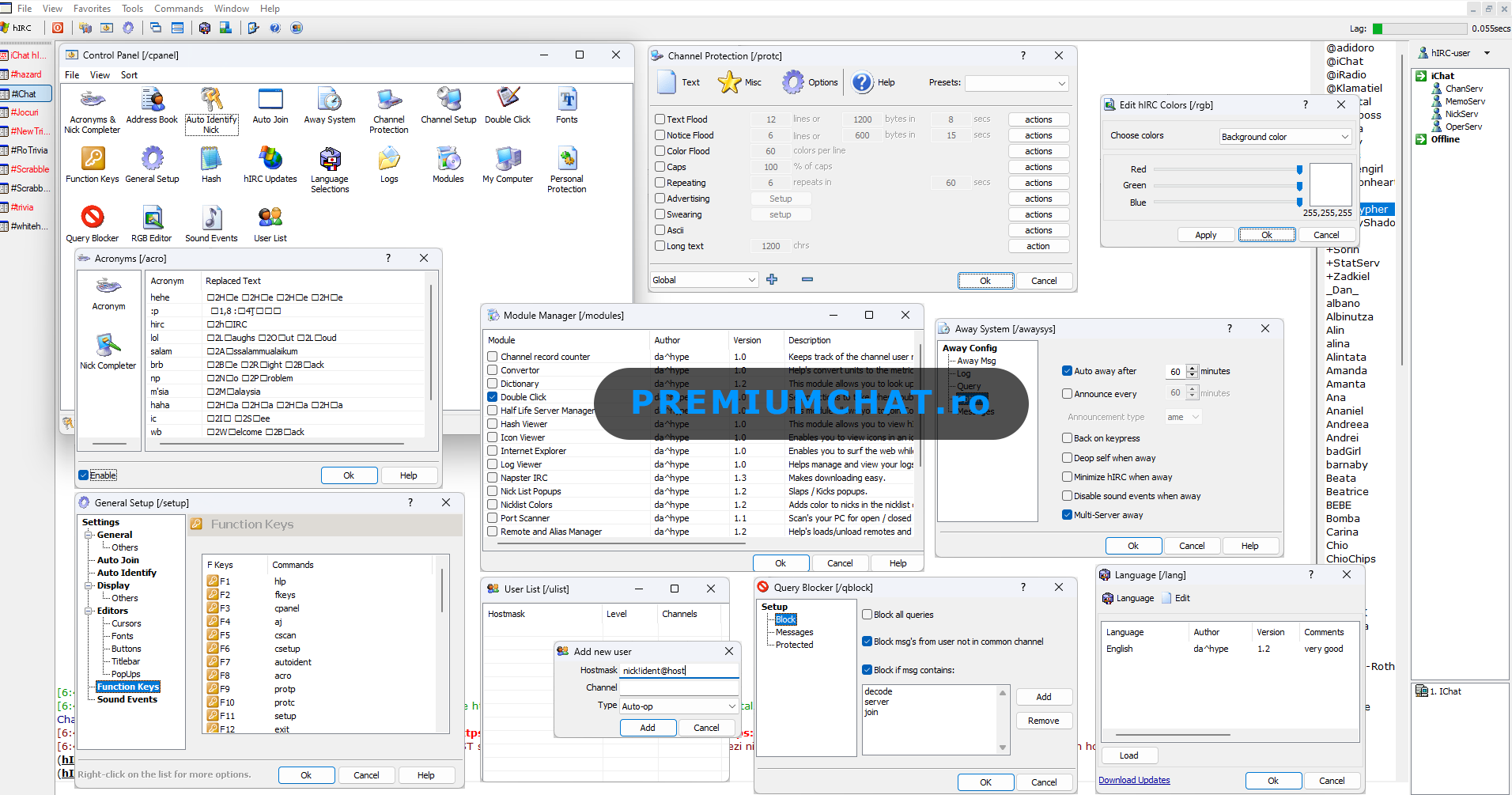The height and width of the screenshot is (795, 1512).
Task: Open the Logs icon
Action: tap(389, 165)
